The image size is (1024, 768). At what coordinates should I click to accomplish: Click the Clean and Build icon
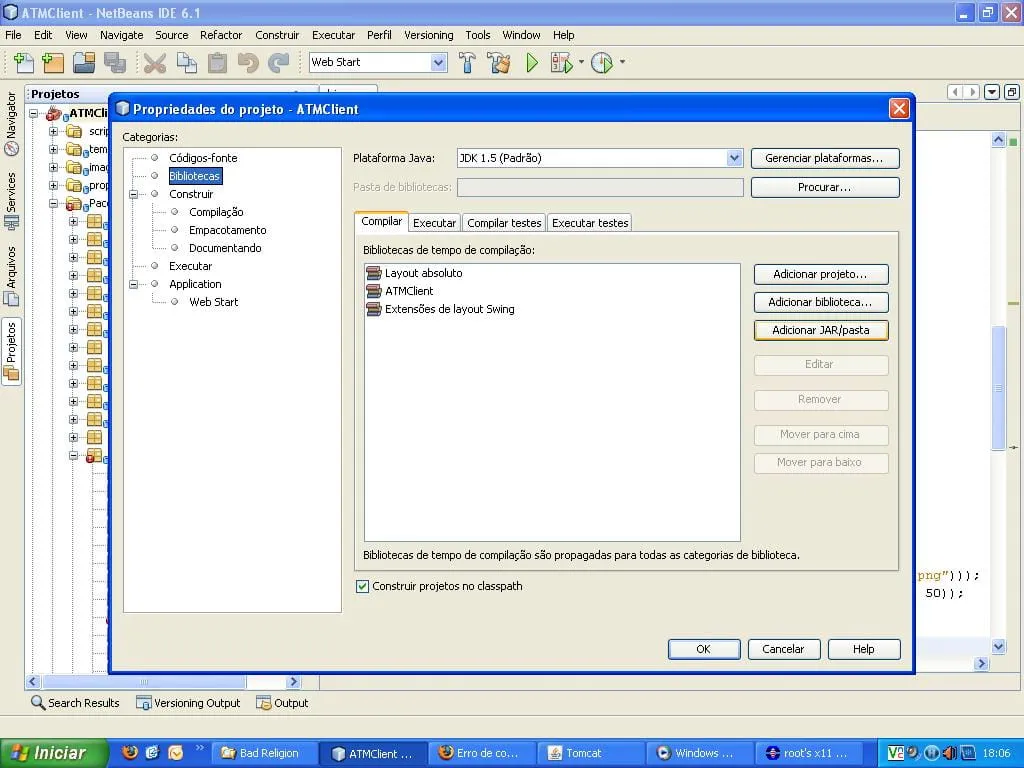[x=498, y=63]
